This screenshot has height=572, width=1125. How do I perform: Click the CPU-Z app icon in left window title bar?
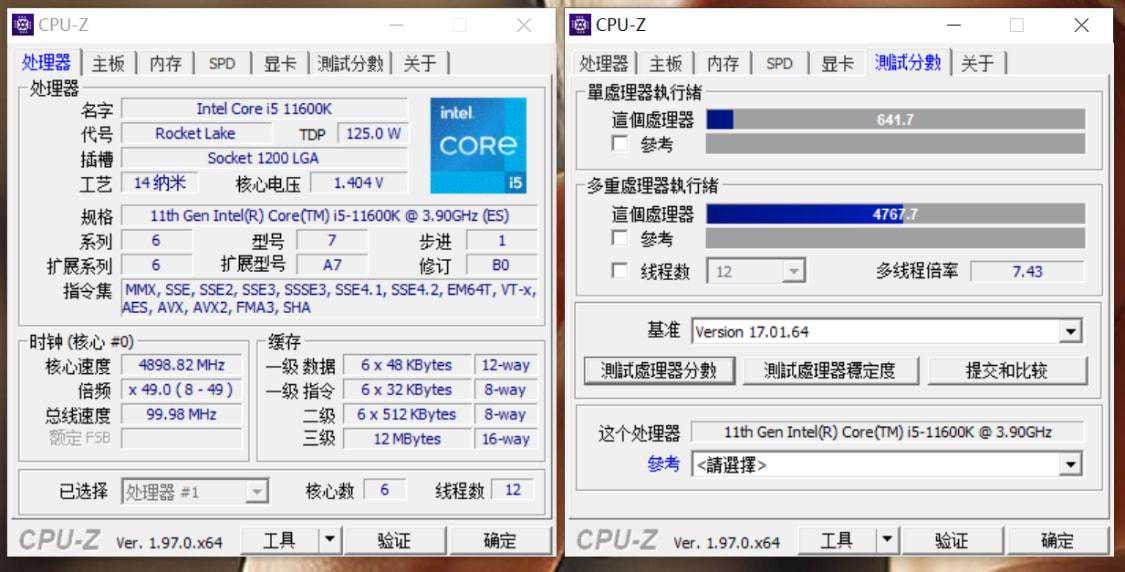[x=22, y=25]
